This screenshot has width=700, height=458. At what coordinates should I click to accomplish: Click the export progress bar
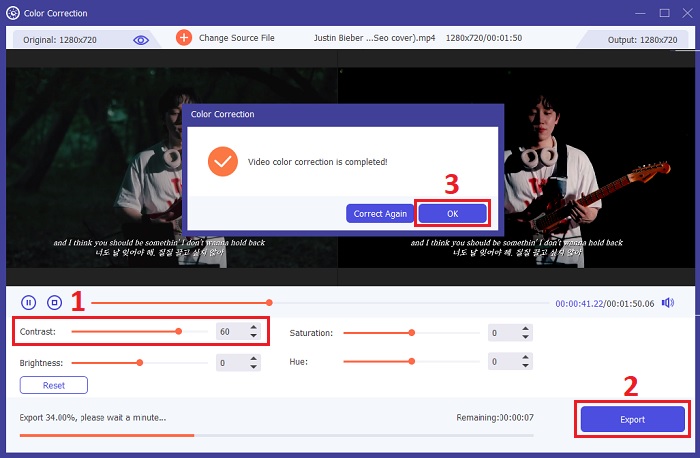276,435
